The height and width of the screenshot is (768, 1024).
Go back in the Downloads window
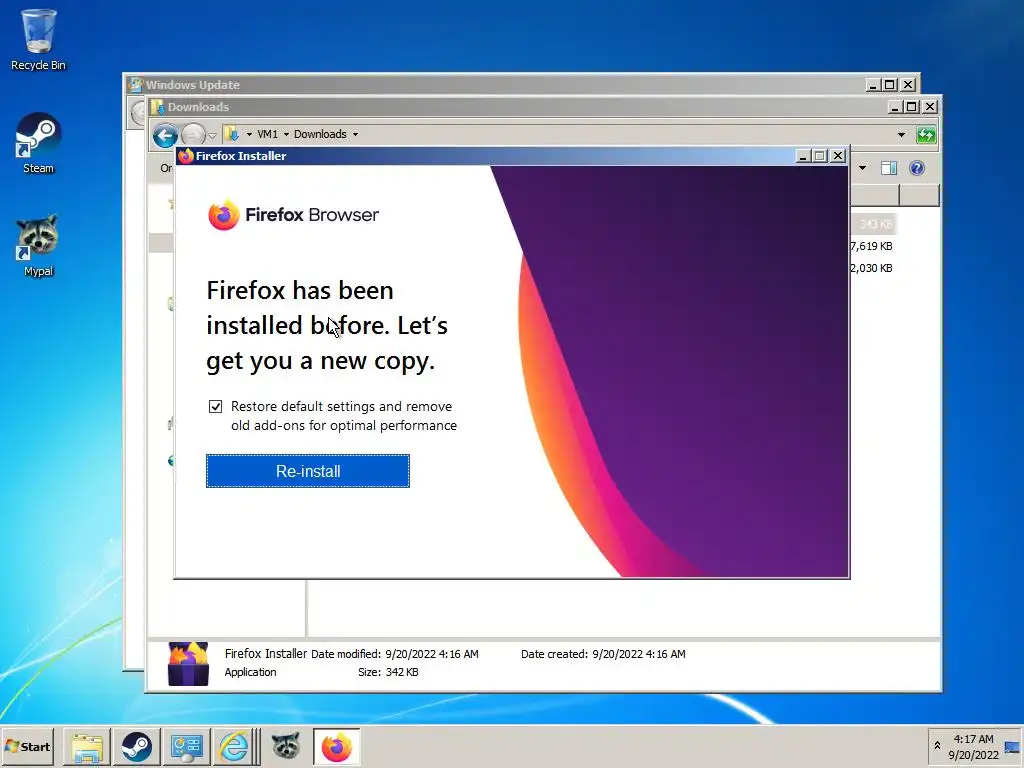[165, 135]
